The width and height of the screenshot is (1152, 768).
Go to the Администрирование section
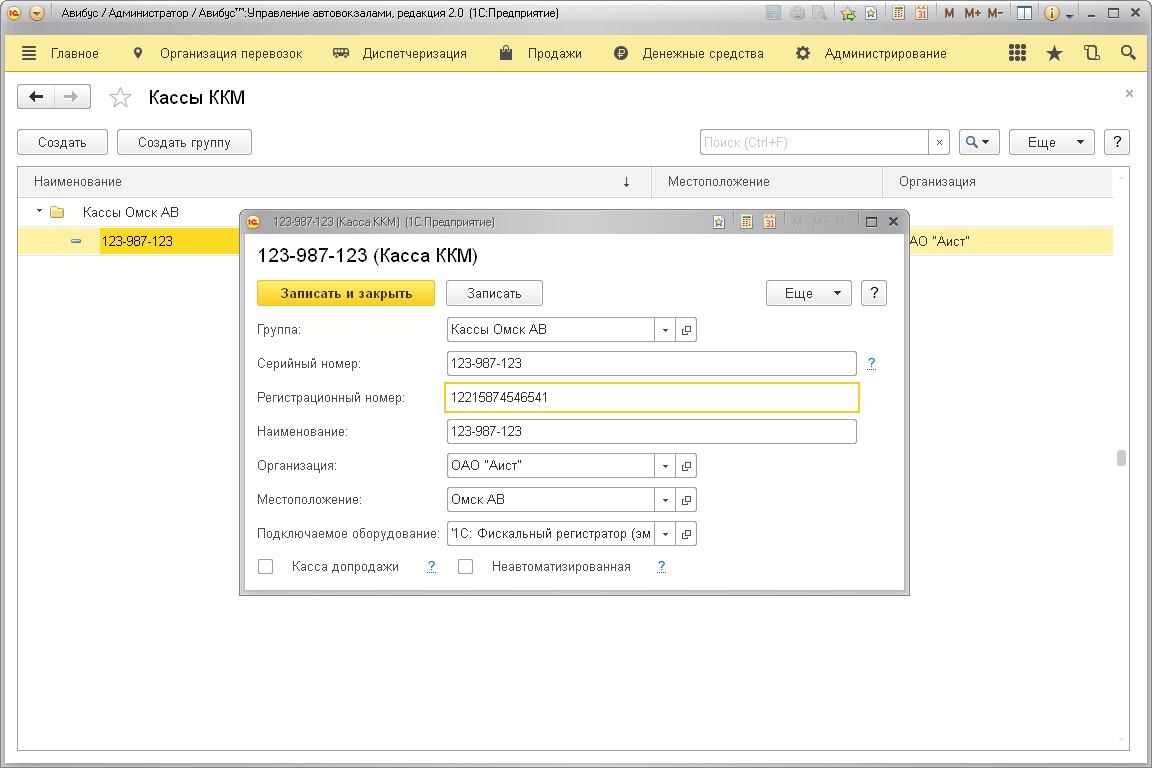tap(885, 54)
